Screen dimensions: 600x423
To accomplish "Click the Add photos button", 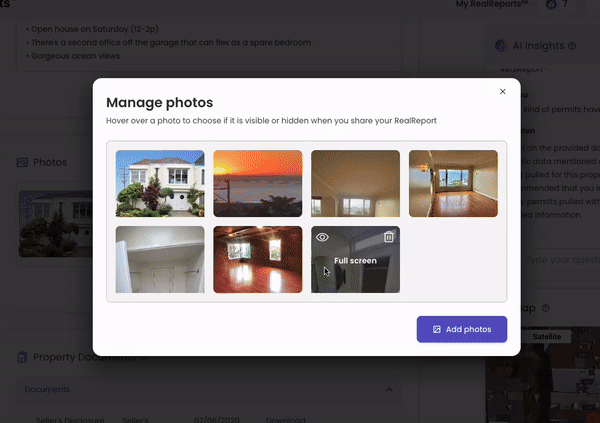I will pos(462,329).
